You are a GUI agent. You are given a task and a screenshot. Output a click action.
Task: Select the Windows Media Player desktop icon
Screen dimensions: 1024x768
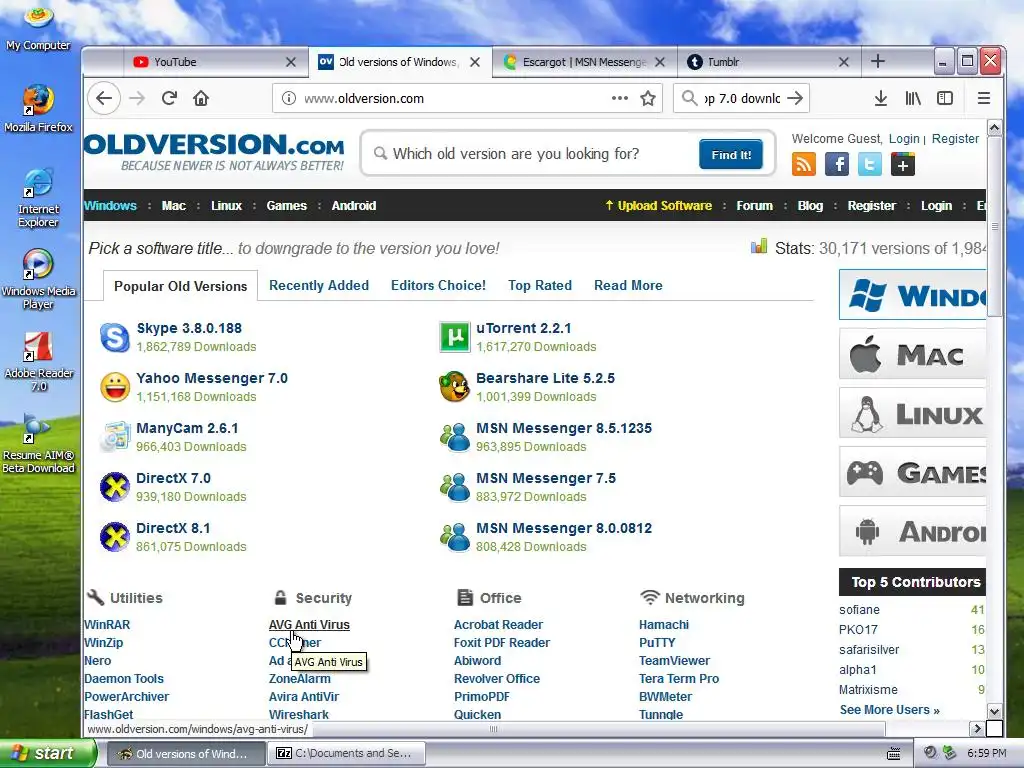click(x=39, y=279)
